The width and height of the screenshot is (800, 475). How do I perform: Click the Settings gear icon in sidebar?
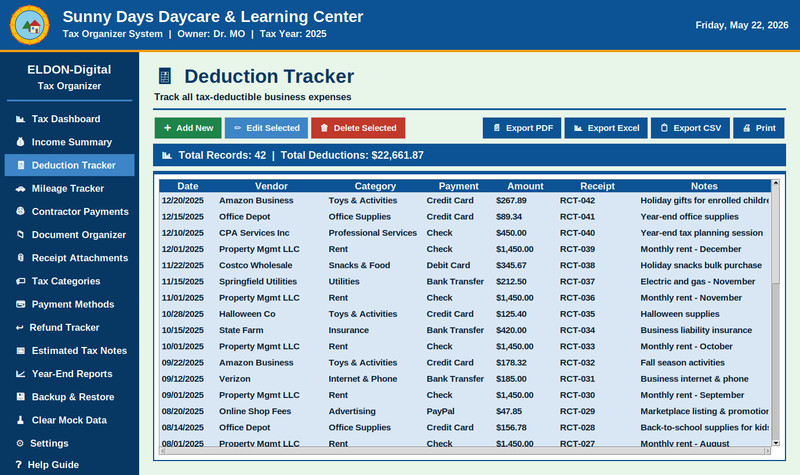click(20, 443)
